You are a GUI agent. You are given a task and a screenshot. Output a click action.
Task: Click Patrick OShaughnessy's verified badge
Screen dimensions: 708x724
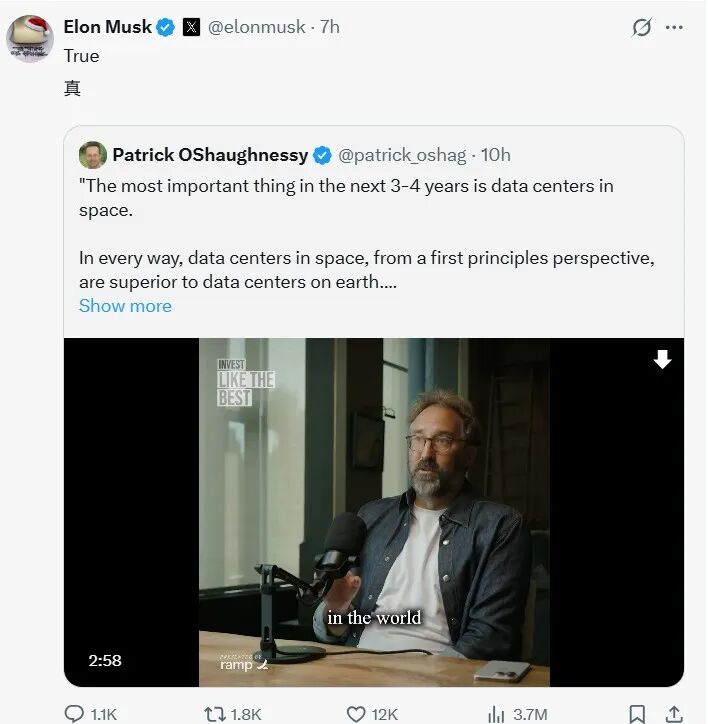click(x=323, y=155)
